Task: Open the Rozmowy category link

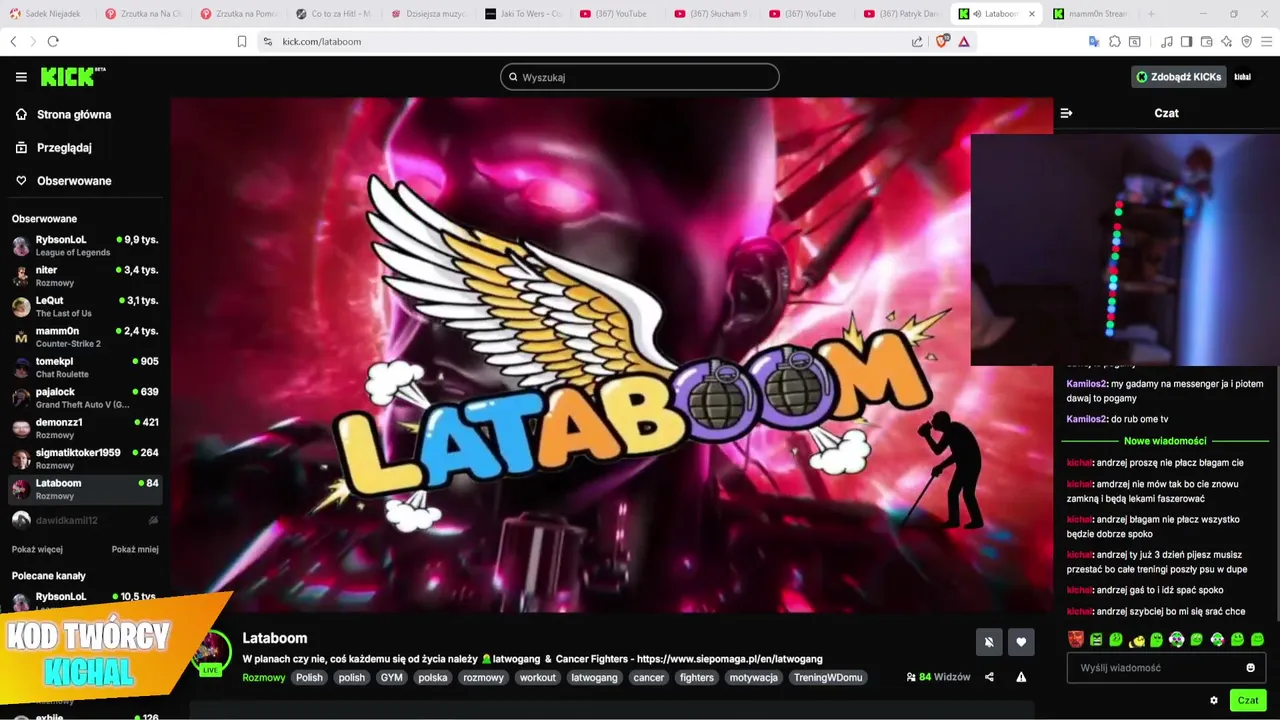Action: click(x=264, y=677)
